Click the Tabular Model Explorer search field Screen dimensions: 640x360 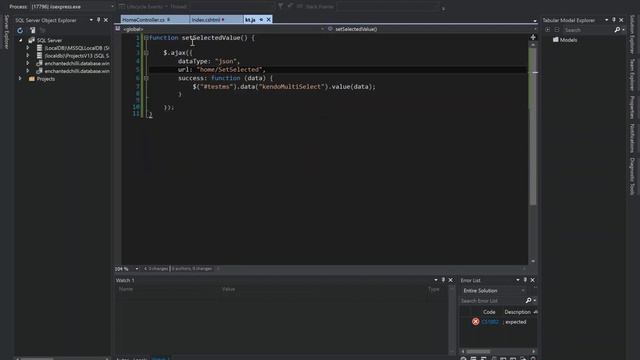click(588, 30)
